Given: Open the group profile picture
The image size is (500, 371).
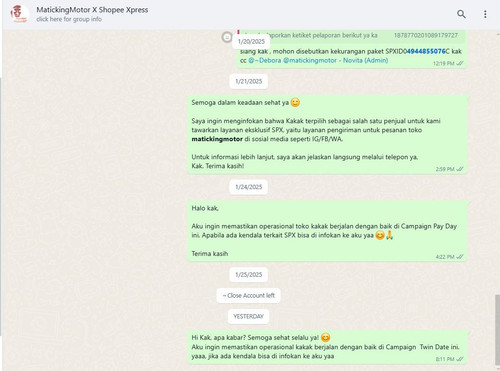Looking at the screenshot, I should coord(19,14).
